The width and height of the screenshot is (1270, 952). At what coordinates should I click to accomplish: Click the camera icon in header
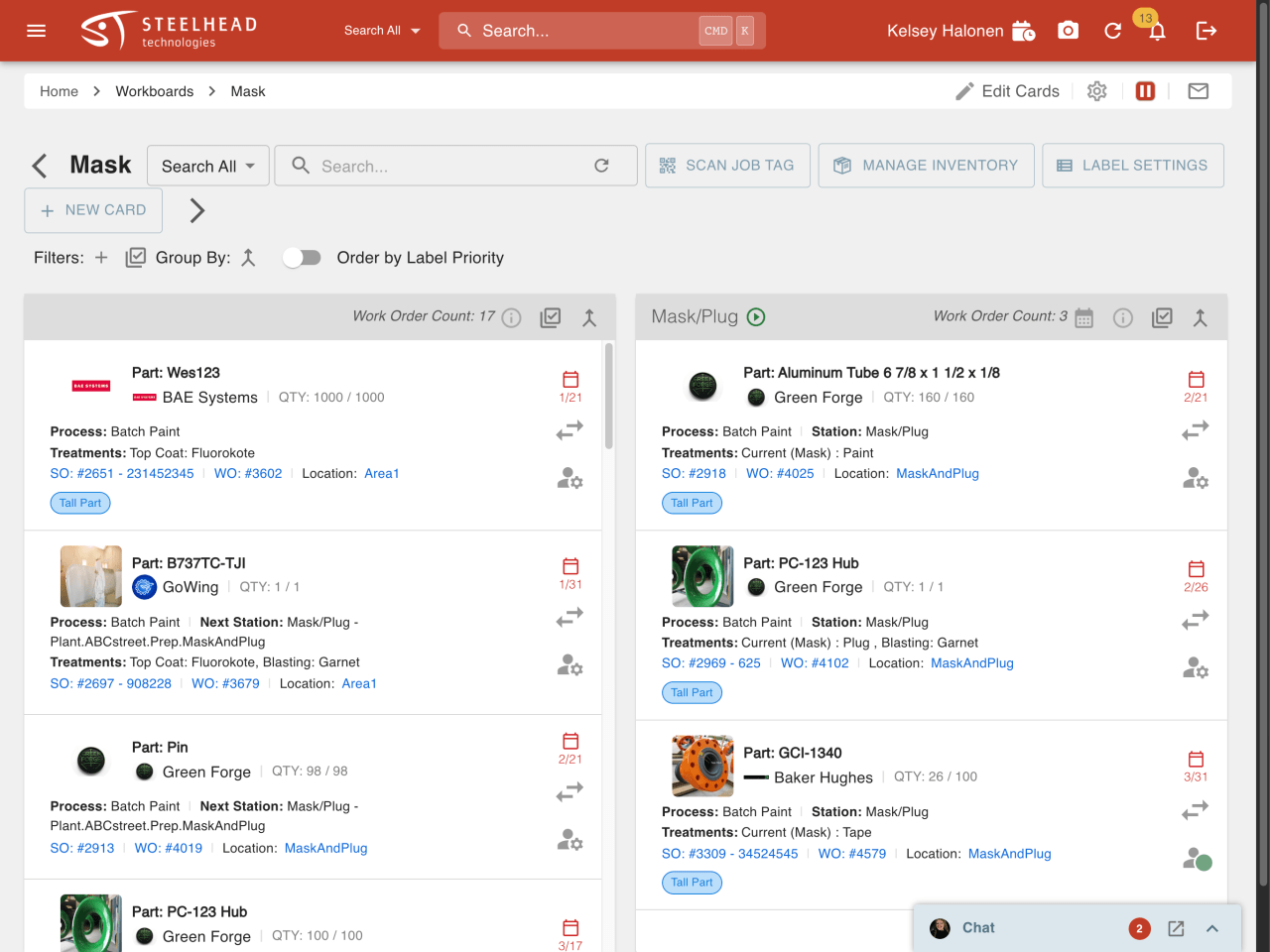click(x=1068, y=31)
